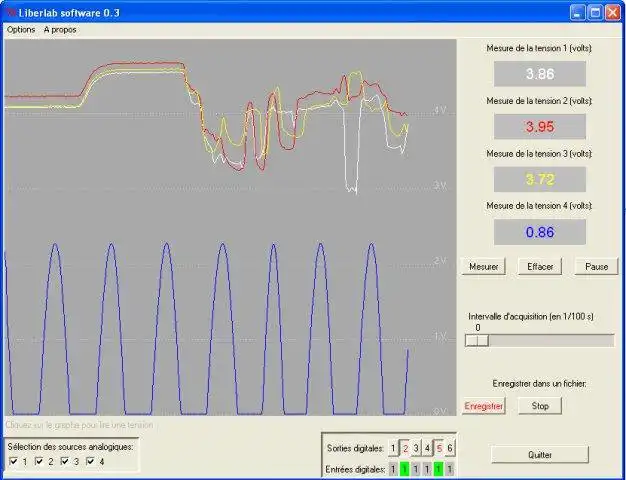Click the acquisition interval slider track
Image resolution: width=626 pixels, height=480 pixels.
pyautogui.click(x=539, y=340)
